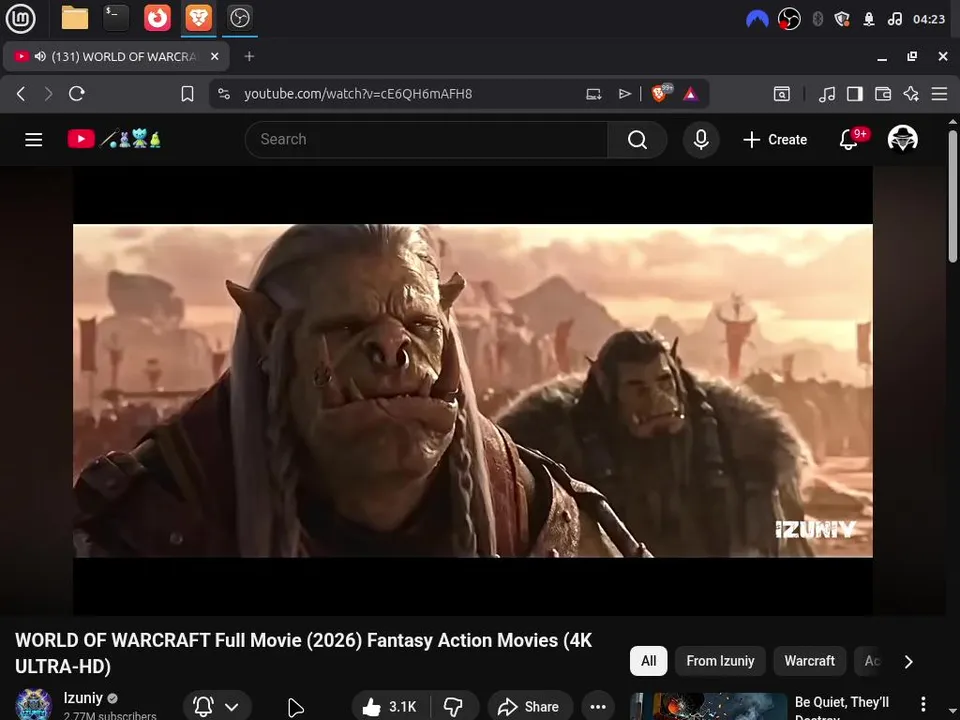Go to YouTube home via logo
This screenshot has width=960, height=720.
(x=114, y=139)
